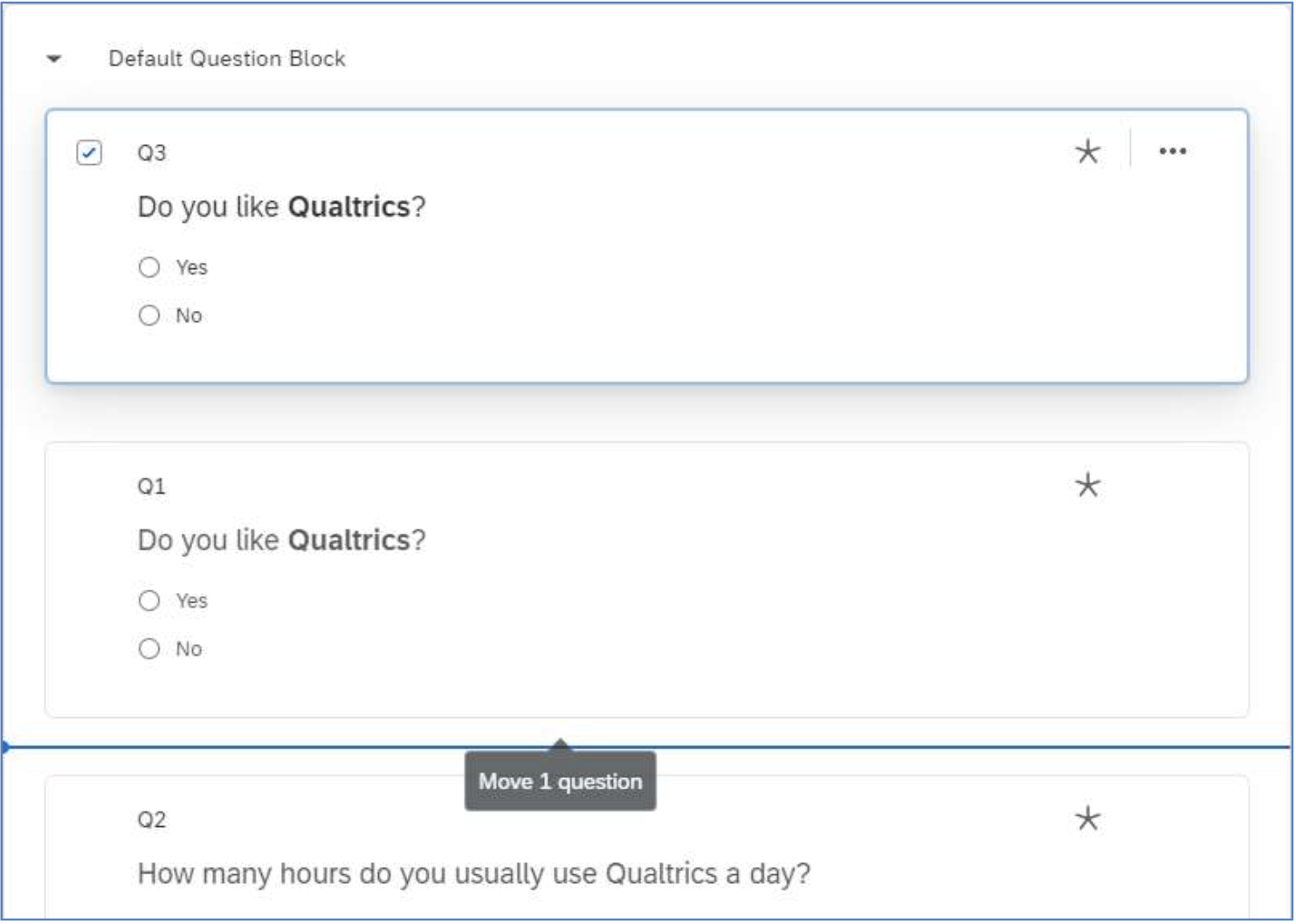
Task: Click the Default Question Block title
Action: [227, 59]
